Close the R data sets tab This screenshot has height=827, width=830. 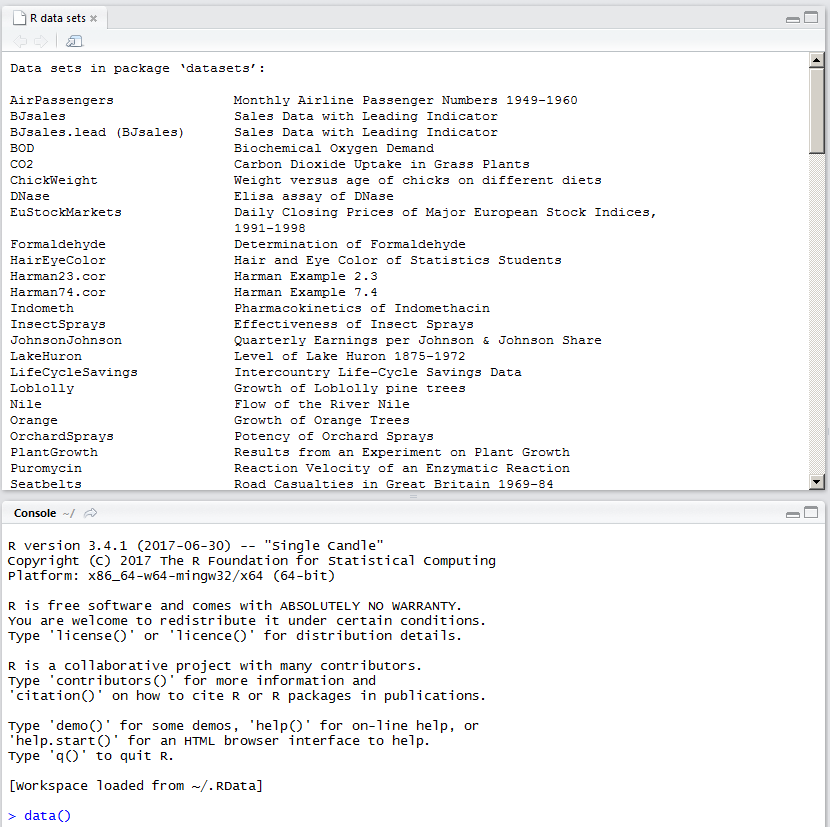[93, 17]
